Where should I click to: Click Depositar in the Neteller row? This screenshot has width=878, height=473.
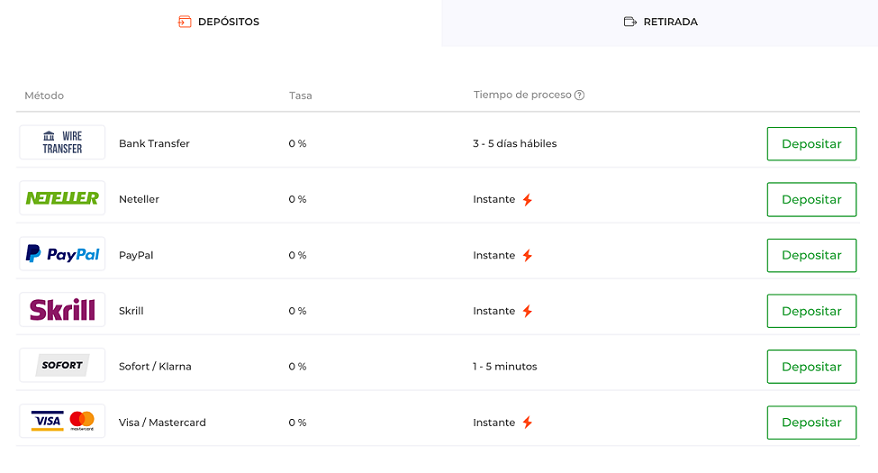coord(811,199)
